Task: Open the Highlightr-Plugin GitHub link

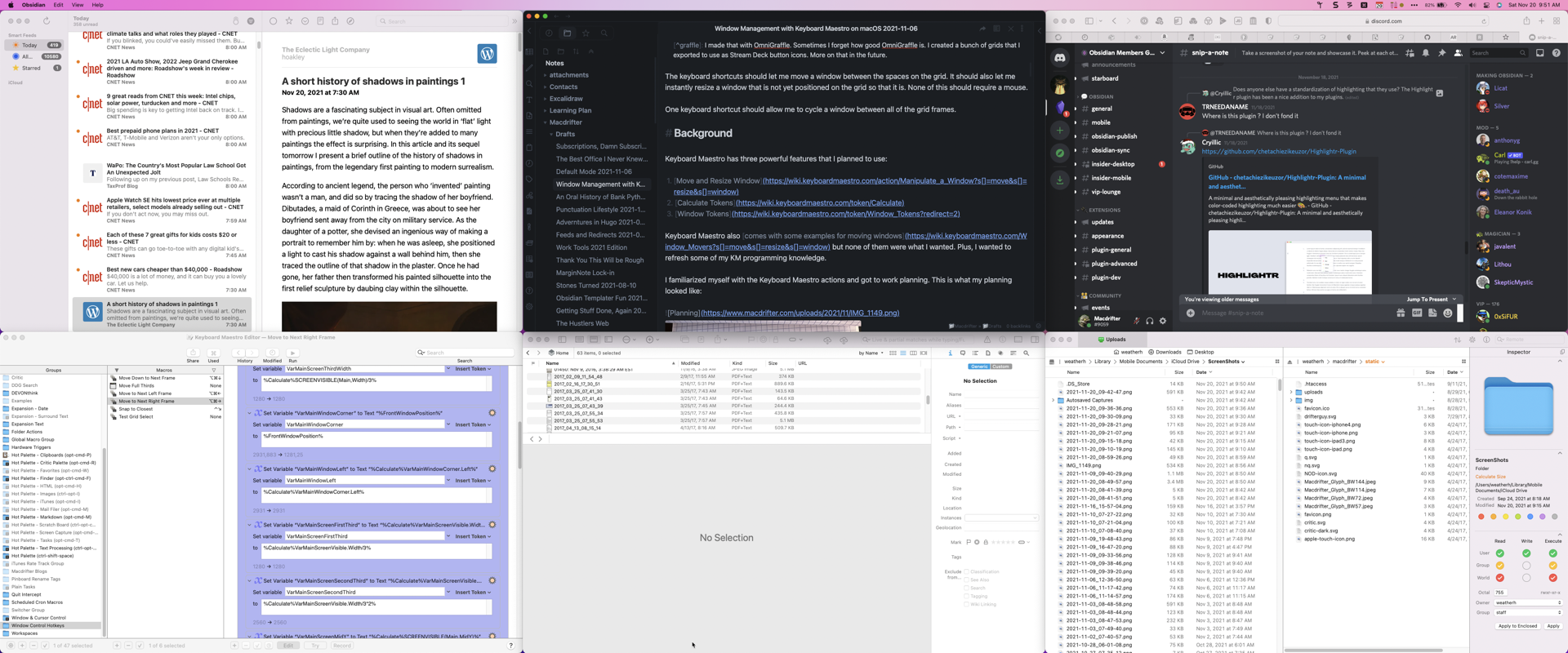Action: point(1279,151)
